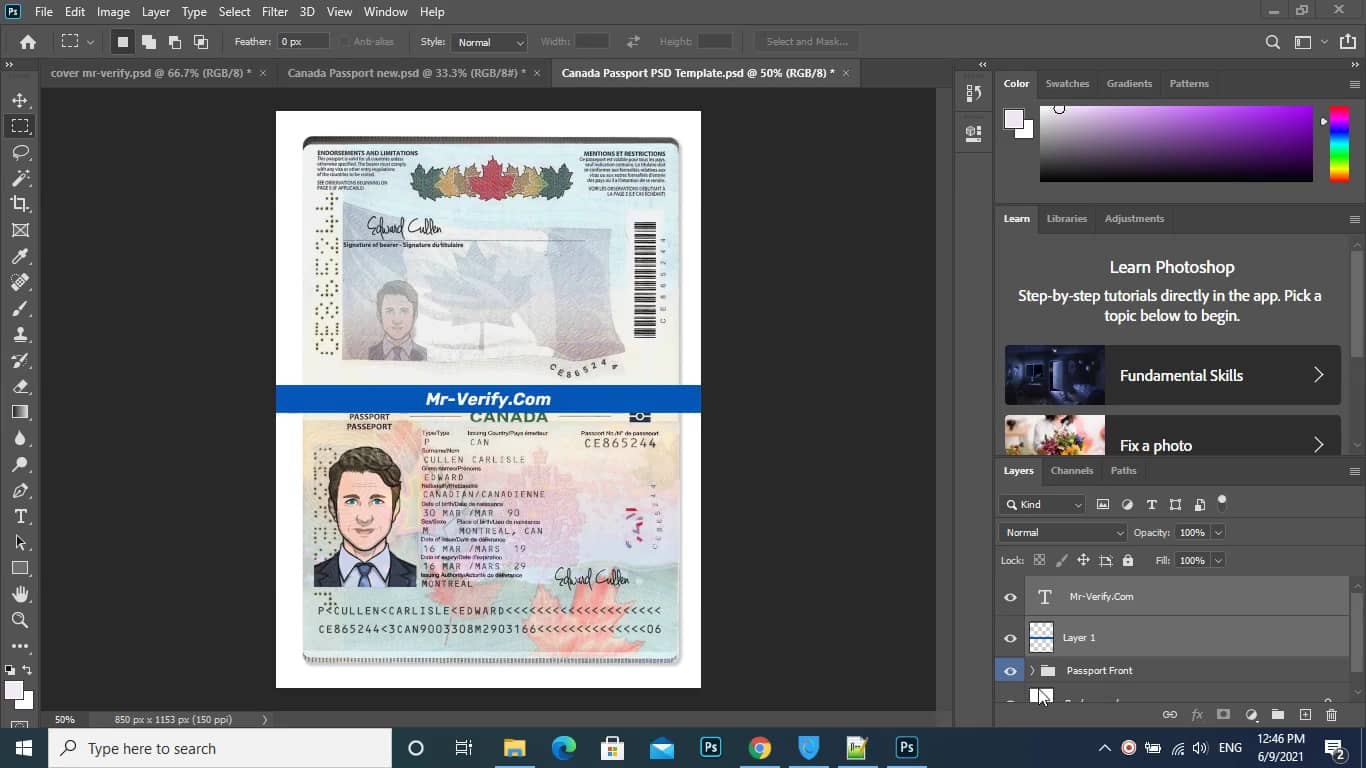The height and width of the screenshot is (768, 1366).
Task: Select the Pen tool
Action: tap(20, 491)
